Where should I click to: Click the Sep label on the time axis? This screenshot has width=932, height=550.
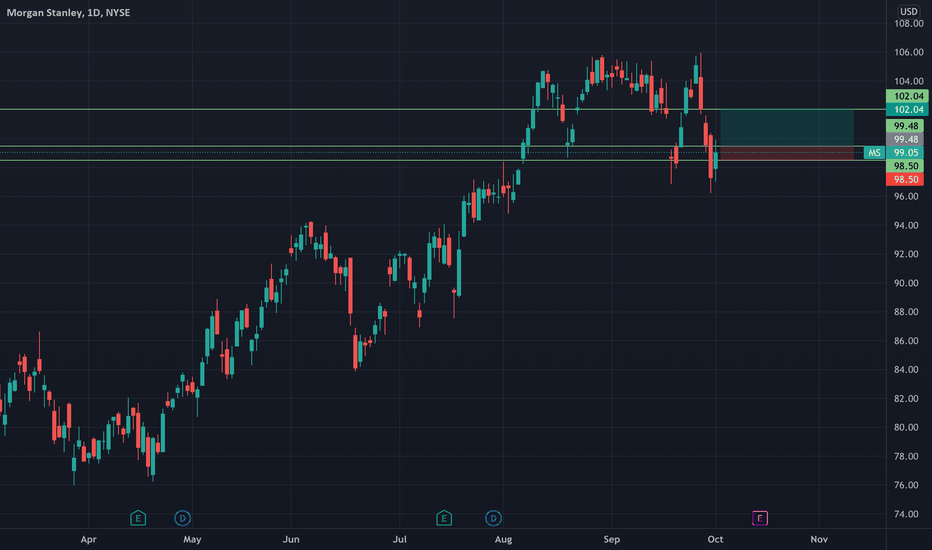(612, 539)
